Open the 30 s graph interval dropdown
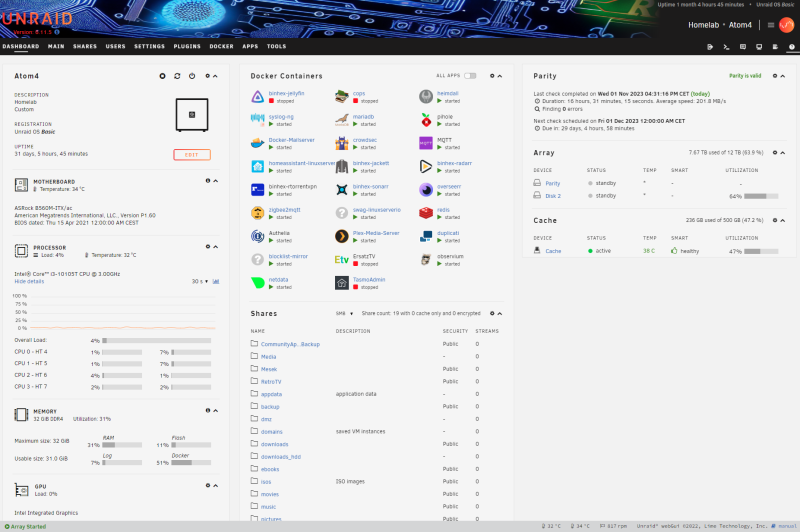Screen dimensions: 800x532 coord(200,282)
